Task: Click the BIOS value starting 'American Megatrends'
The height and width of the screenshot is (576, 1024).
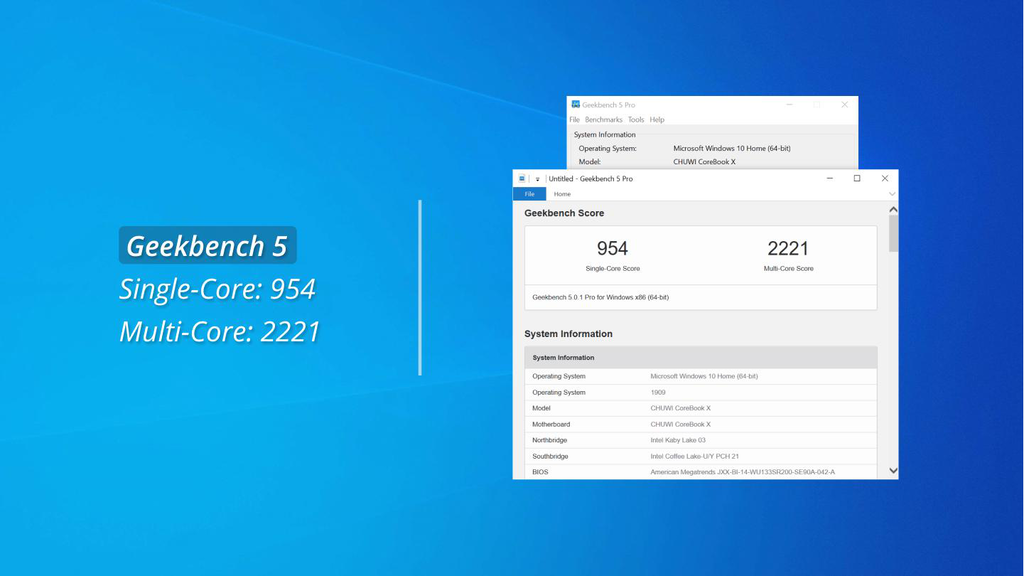Action: click(x=743, y=472)
